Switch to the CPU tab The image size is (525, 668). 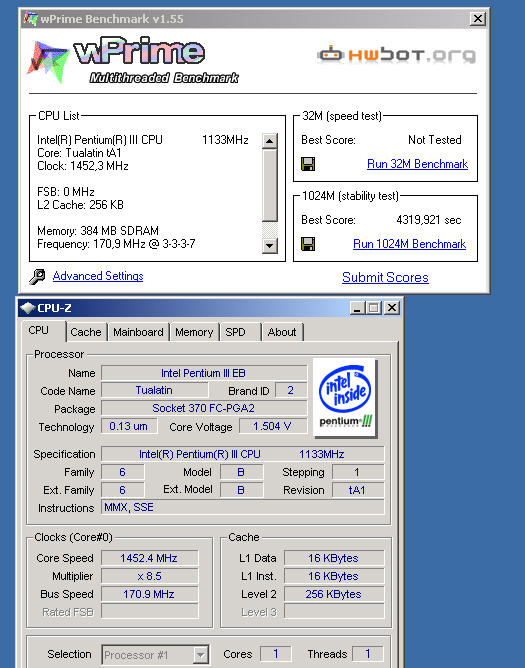pyautogui.click(x=39, y=331)
